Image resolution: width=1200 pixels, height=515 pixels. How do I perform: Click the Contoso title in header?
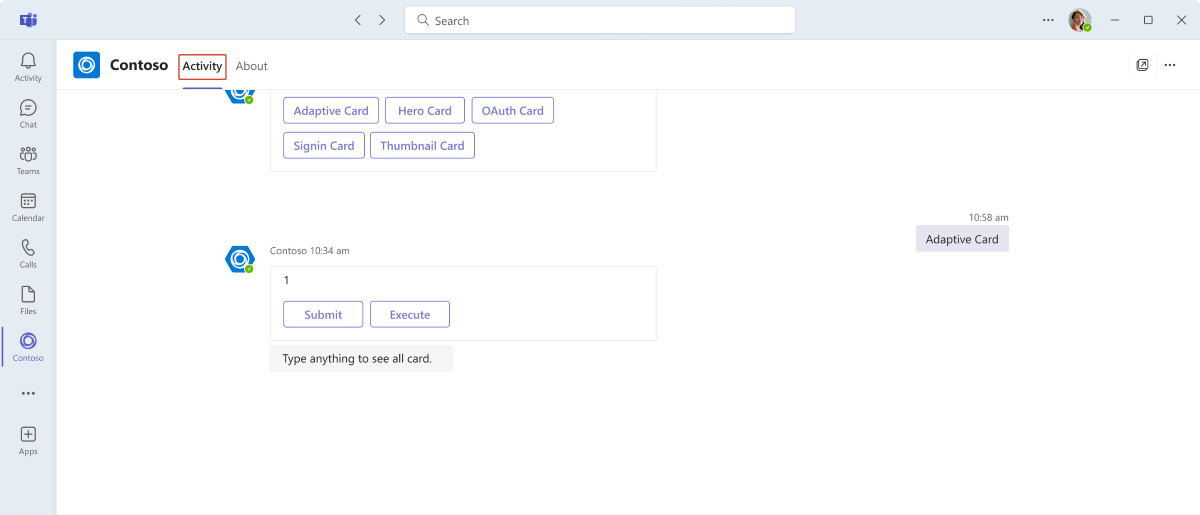point(139,65)
